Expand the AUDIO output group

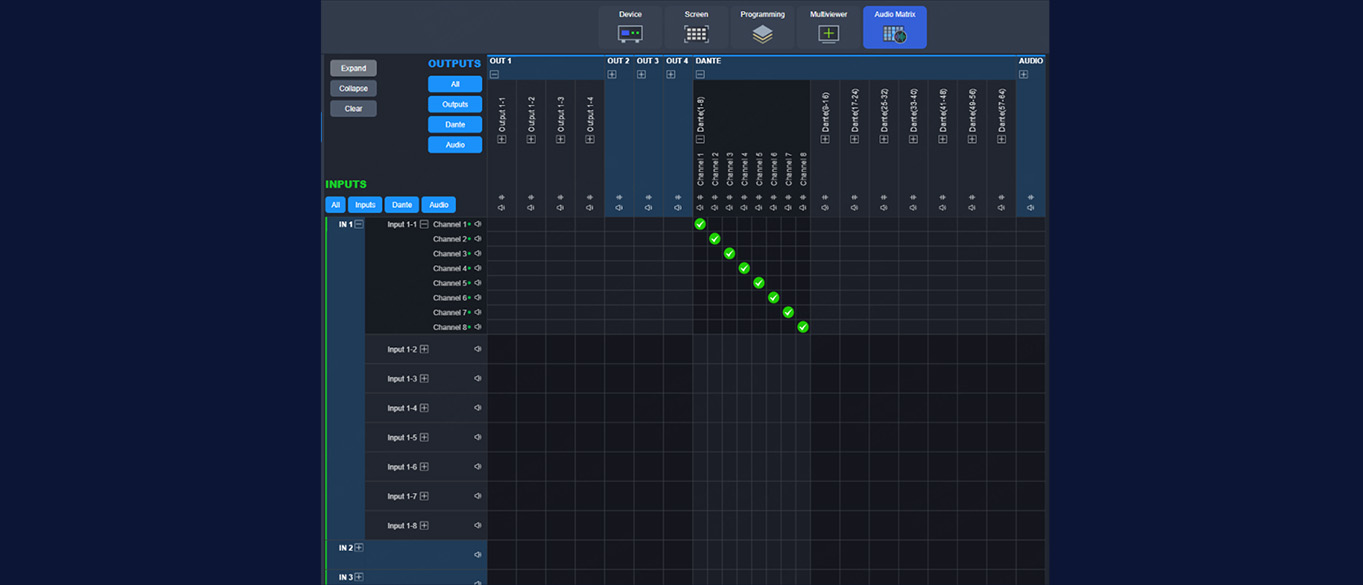coord(1023,74)
